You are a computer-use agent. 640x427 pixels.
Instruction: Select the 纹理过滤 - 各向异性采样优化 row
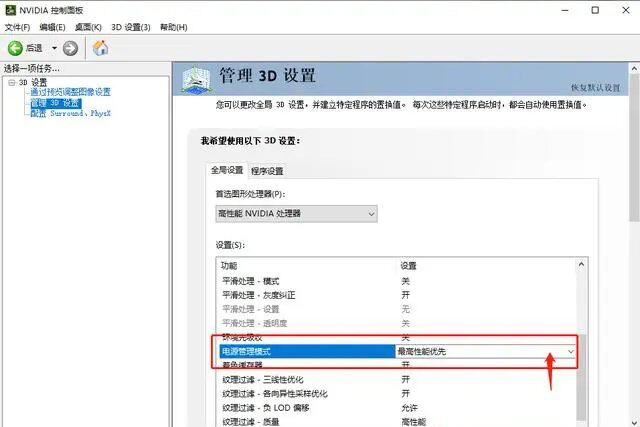(x=396, y=394)
